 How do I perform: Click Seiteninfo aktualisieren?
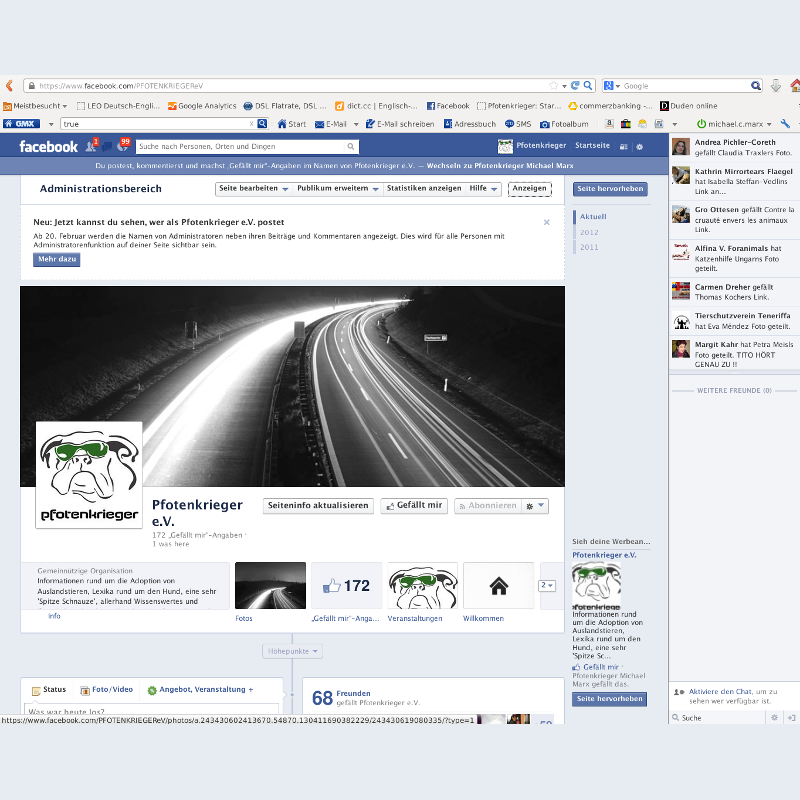pos(318,506)
